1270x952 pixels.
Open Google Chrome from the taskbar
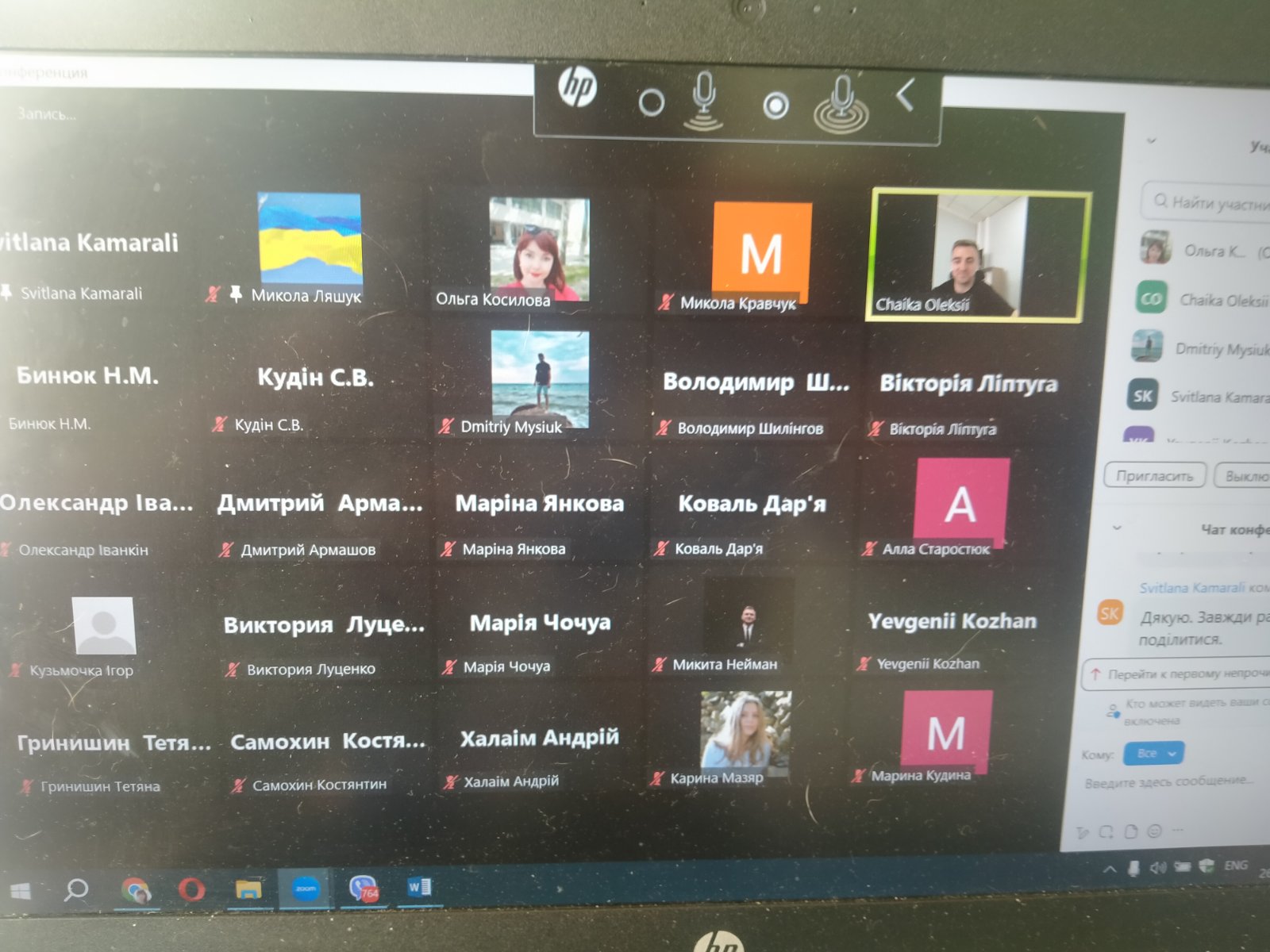coord(136,890)
